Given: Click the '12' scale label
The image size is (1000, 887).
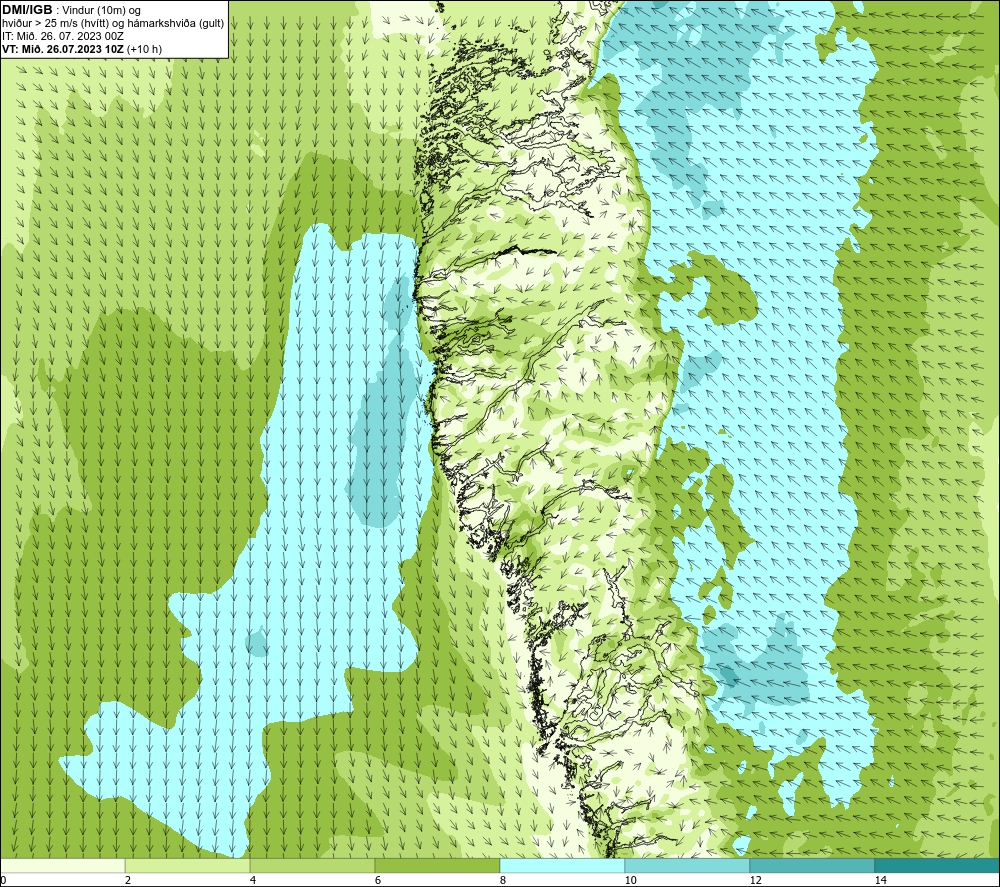Looking at the screenshot, I should (x=755, y=881).
